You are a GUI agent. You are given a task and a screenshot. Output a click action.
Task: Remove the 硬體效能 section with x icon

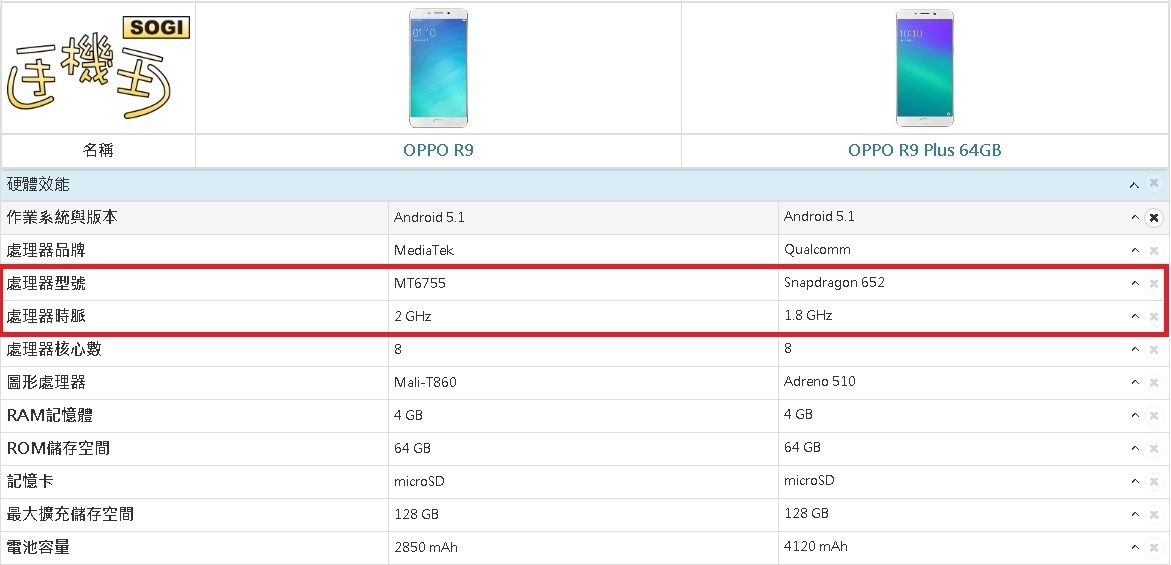(1154, 184)
